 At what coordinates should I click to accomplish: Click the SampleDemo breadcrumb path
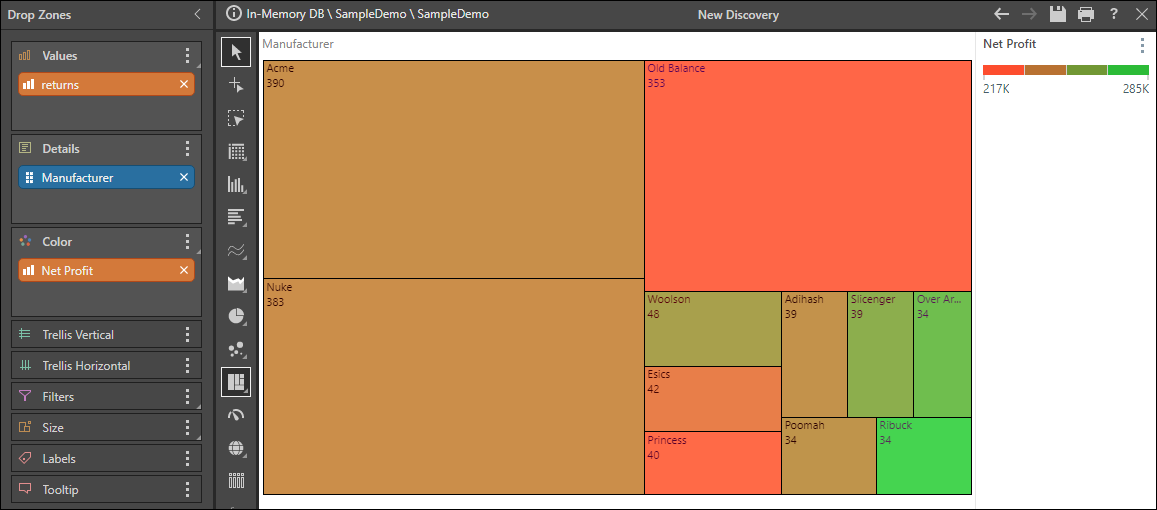pos(368,14)
